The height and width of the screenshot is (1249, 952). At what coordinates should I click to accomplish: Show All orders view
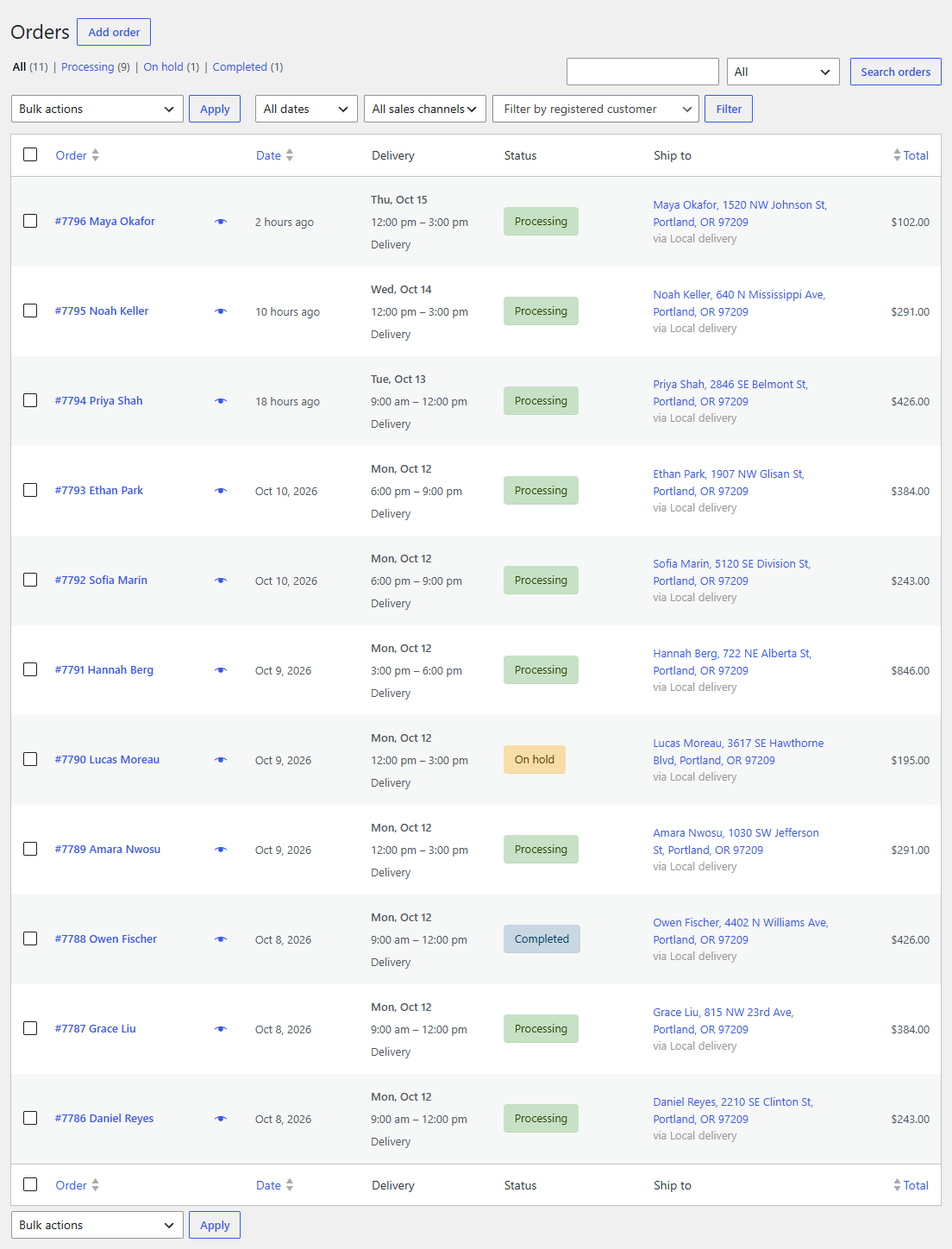point(19,66)
